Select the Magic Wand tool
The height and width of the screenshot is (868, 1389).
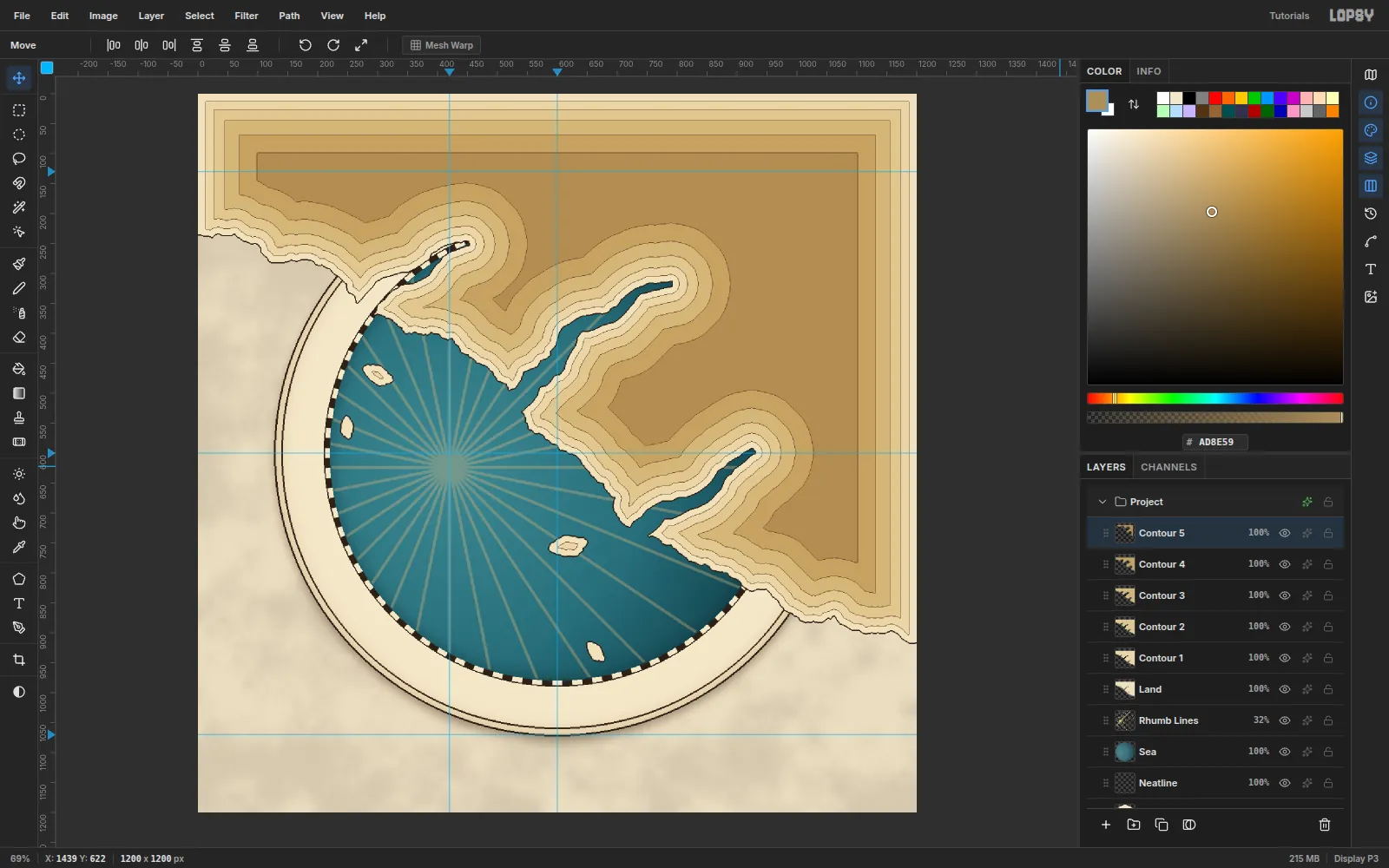coord(19,207)
